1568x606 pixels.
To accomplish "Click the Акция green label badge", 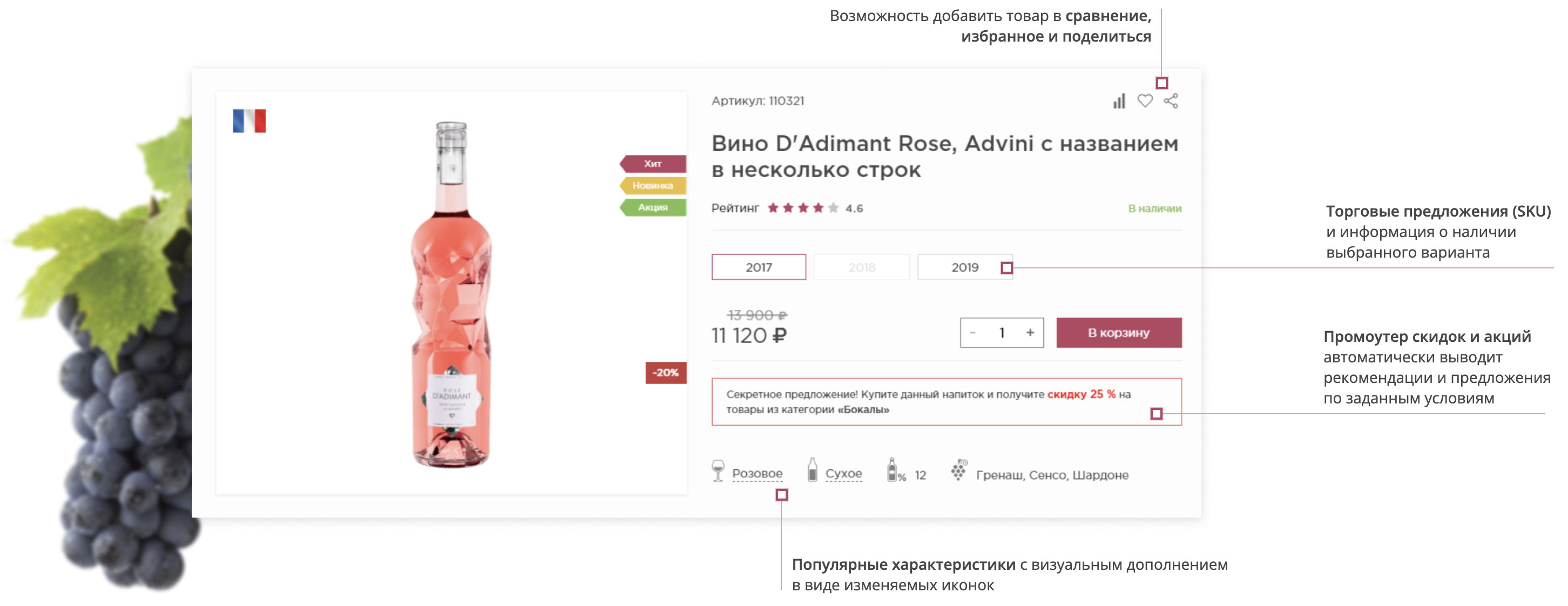I will [x=653, y=207].
